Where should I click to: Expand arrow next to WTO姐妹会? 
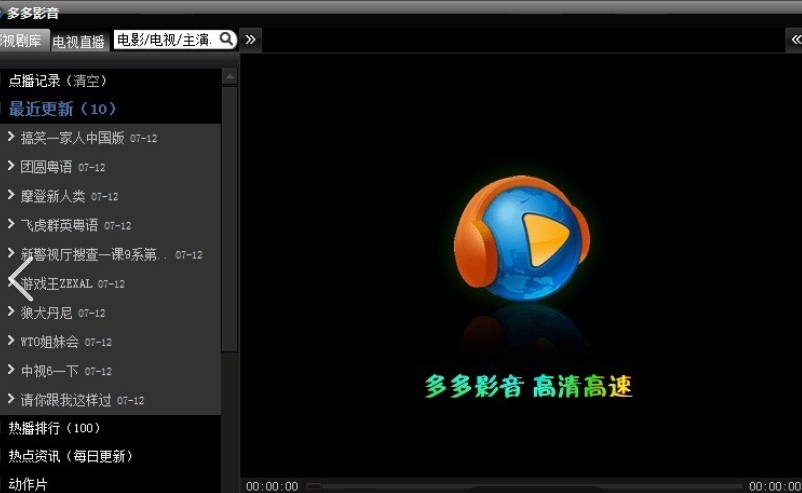(11, 340)
